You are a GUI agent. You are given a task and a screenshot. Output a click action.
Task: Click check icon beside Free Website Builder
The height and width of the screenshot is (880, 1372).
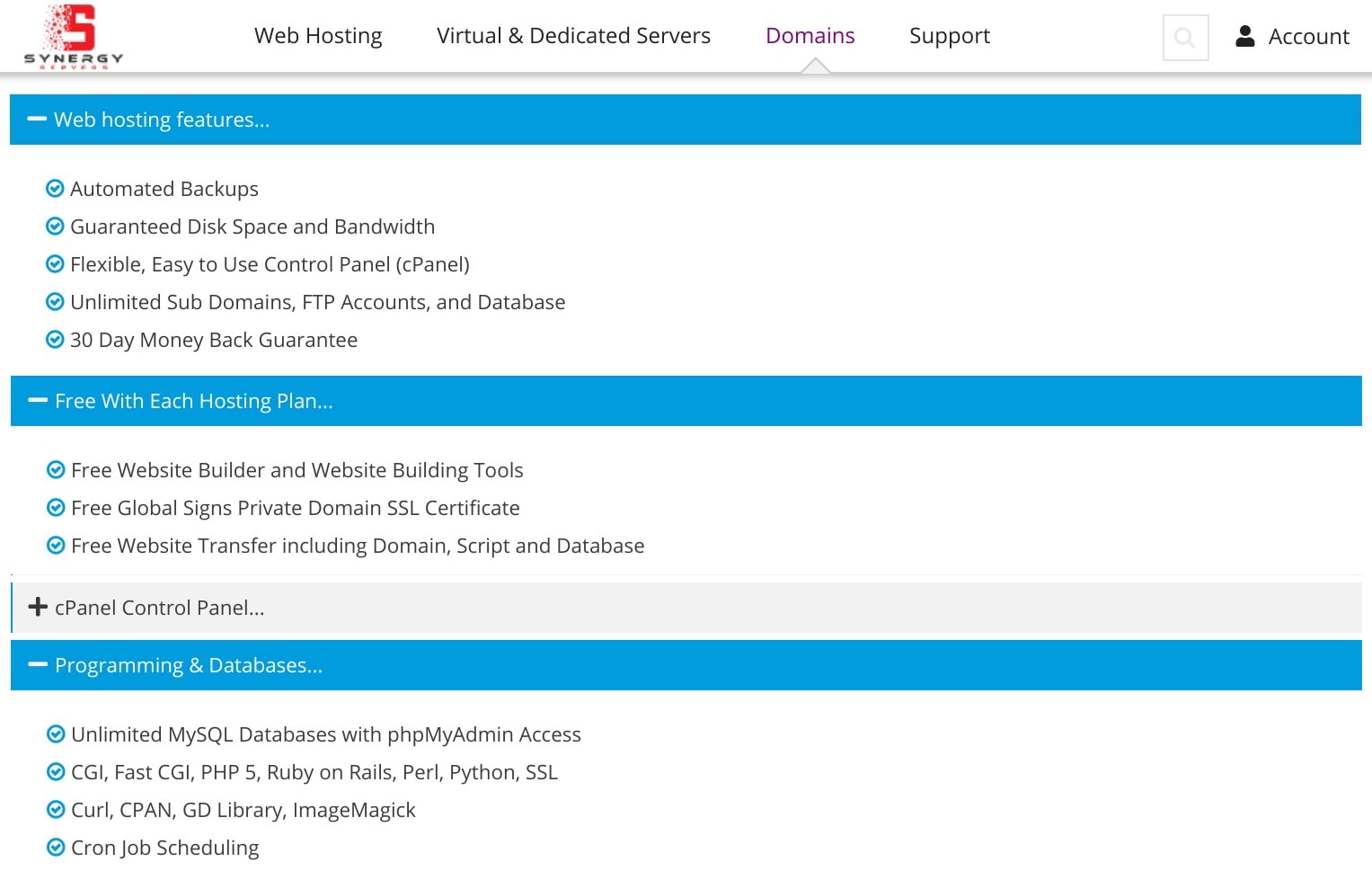point(56,469)
